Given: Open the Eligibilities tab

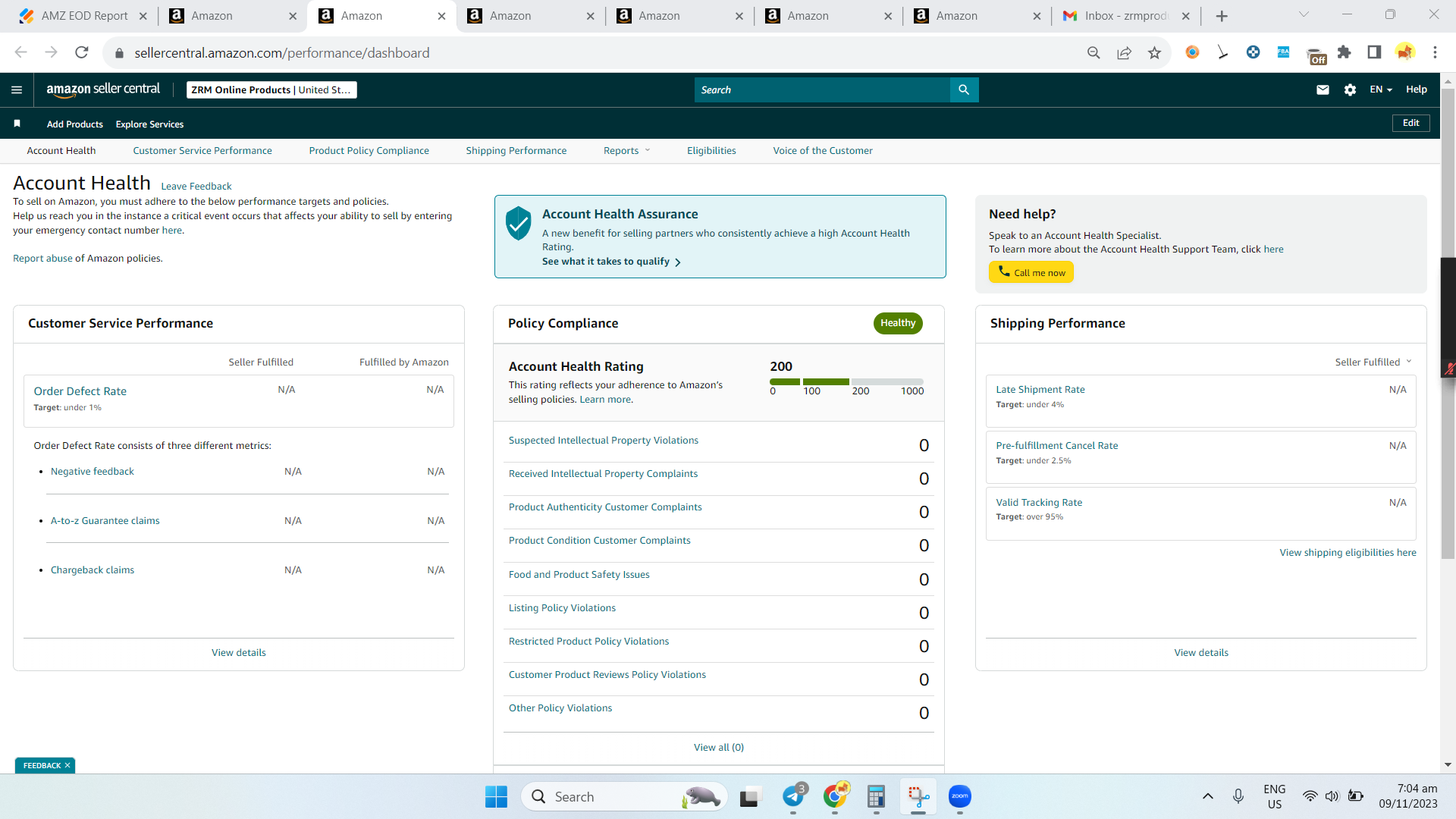Looking at the screenshot, I should point(711,150).
